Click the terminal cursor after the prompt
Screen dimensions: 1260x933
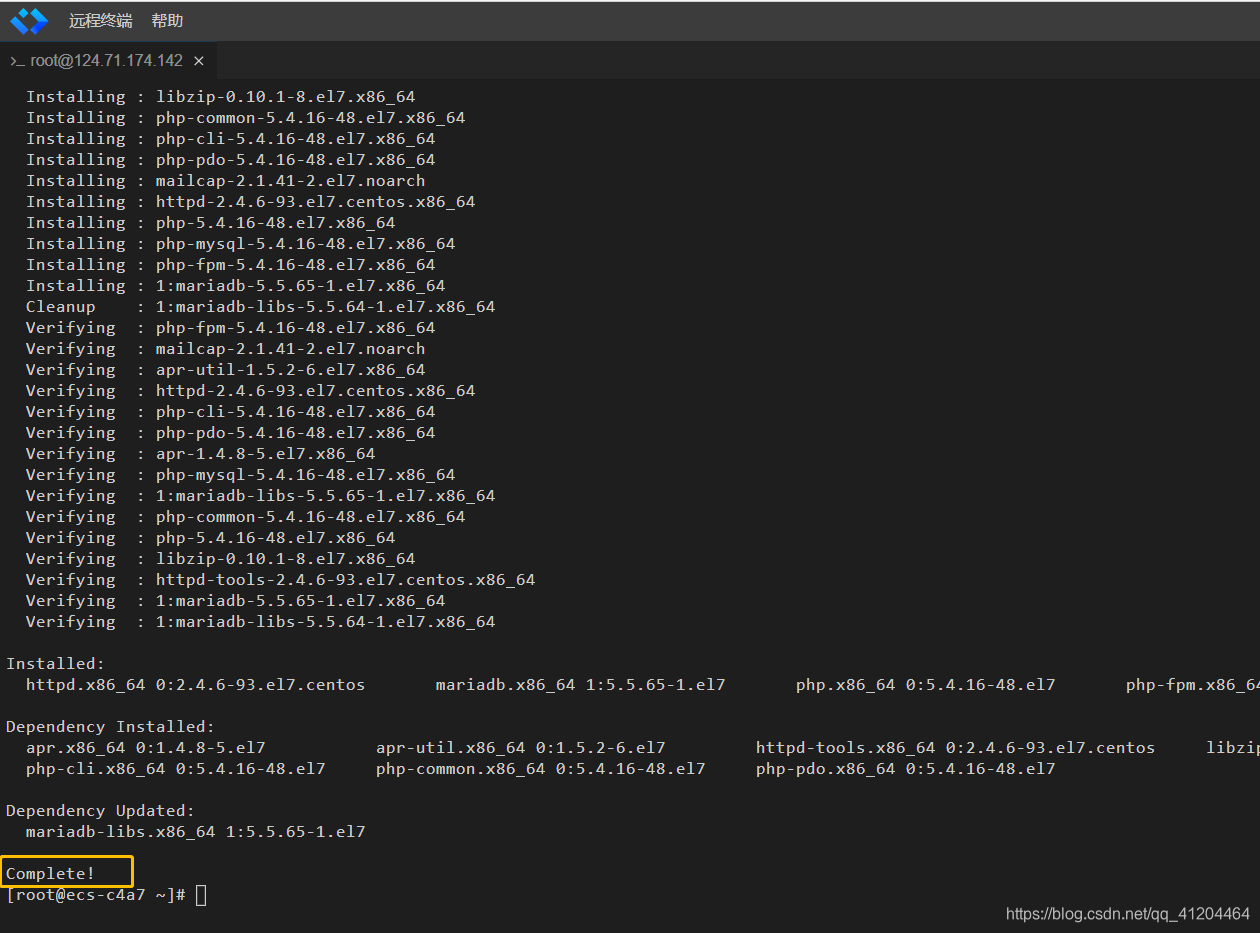201,895
